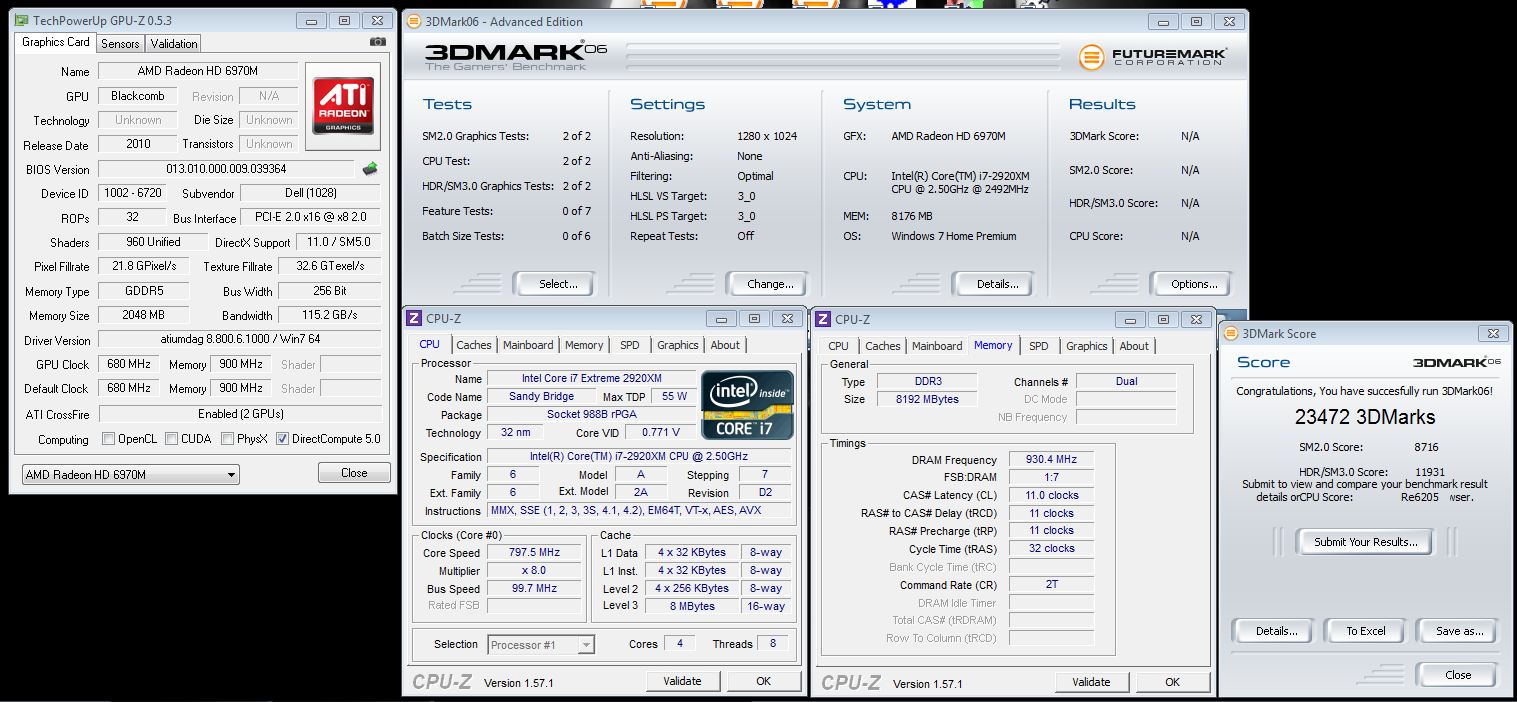
Task: Click the ATI CrossFire field 'Enabled (2 GPUs)'
Action: coord(240,414)
